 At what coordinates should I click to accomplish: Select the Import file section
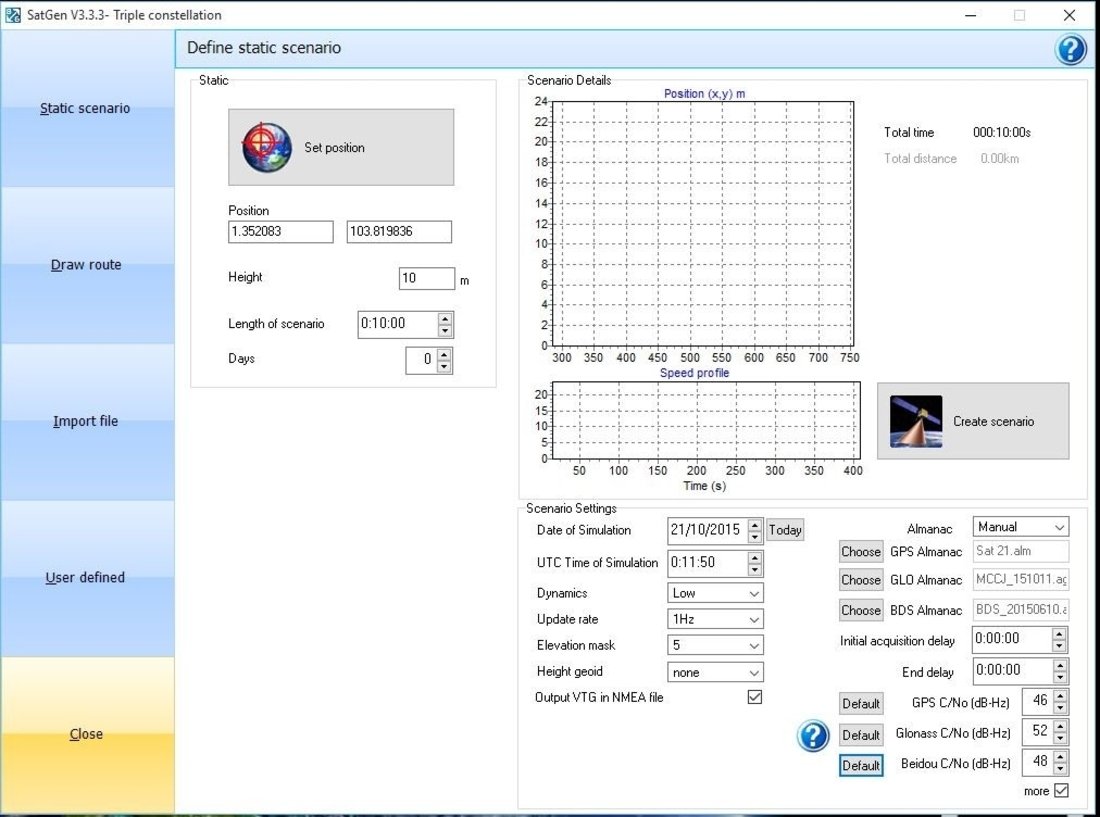[x=86, y=421]
